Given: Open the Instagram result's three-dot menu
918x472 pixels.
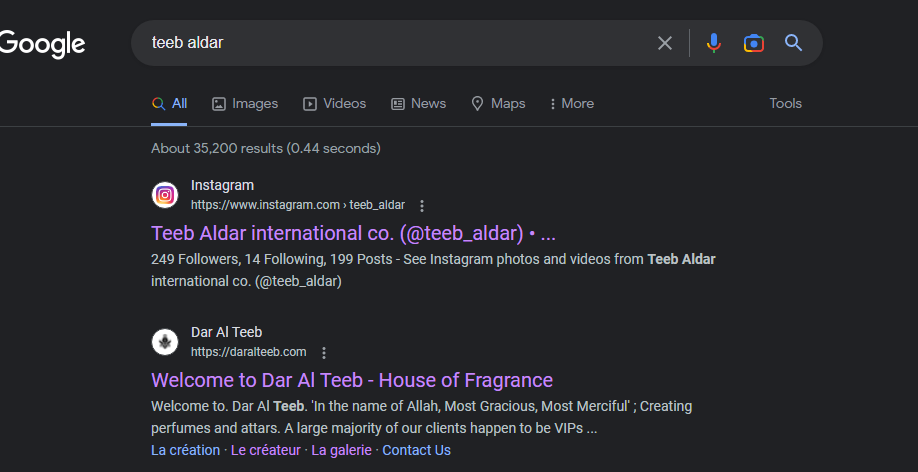Looking at the screenshot, I should pos(422,206).
